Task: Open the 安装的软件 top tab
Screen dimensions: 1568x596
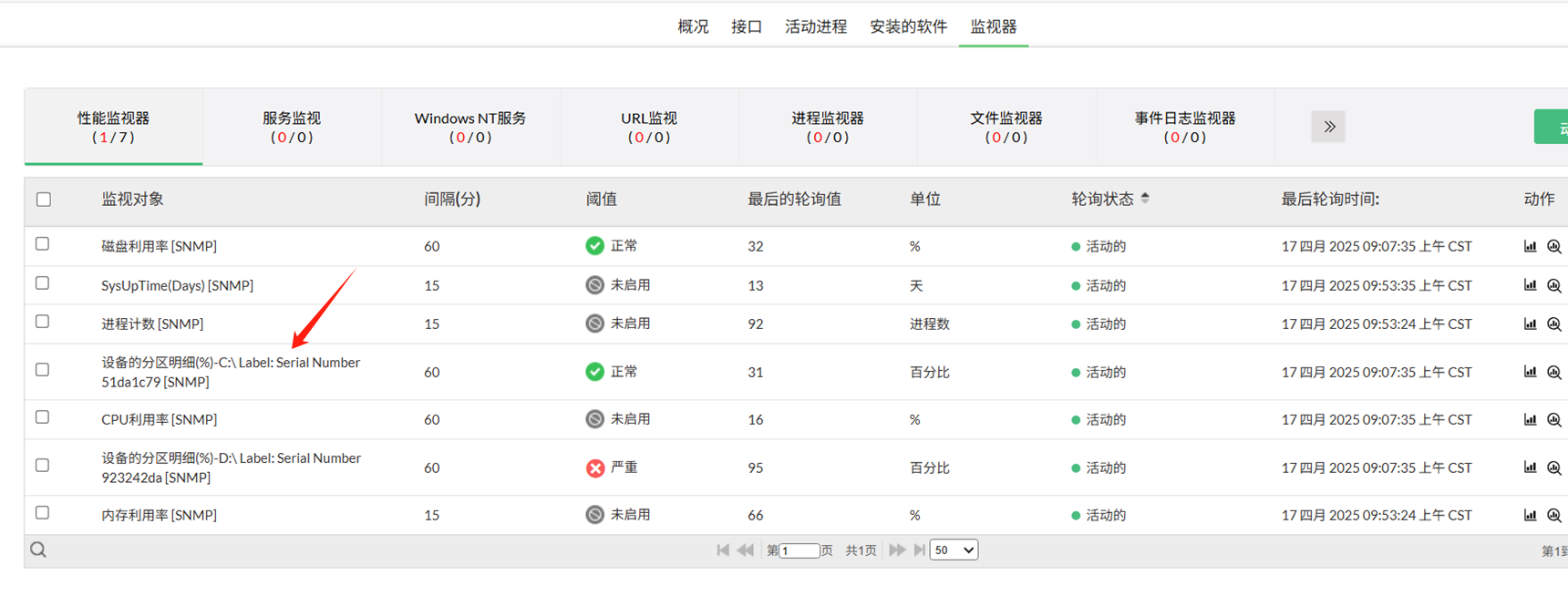Action: [x=908, y=26]
